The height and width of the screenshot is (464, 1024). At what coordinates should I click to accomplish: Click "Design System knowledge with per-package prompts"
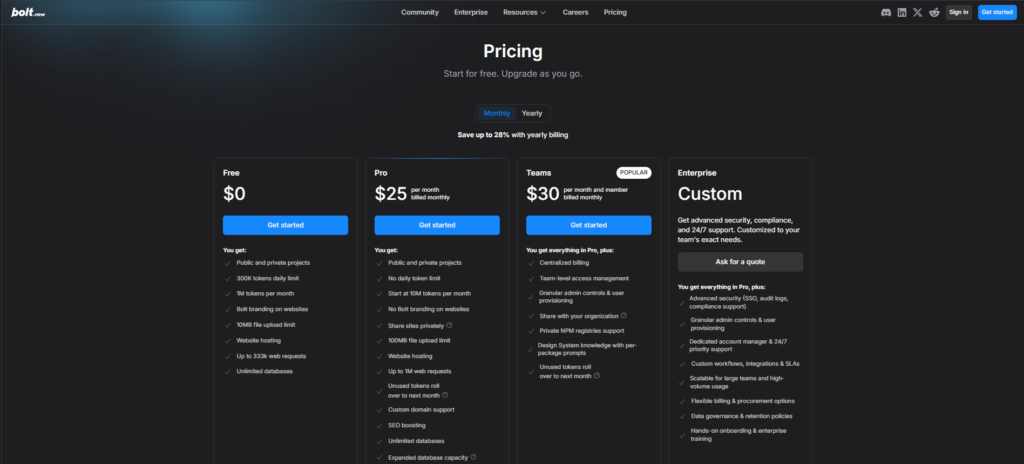point(588,349)
